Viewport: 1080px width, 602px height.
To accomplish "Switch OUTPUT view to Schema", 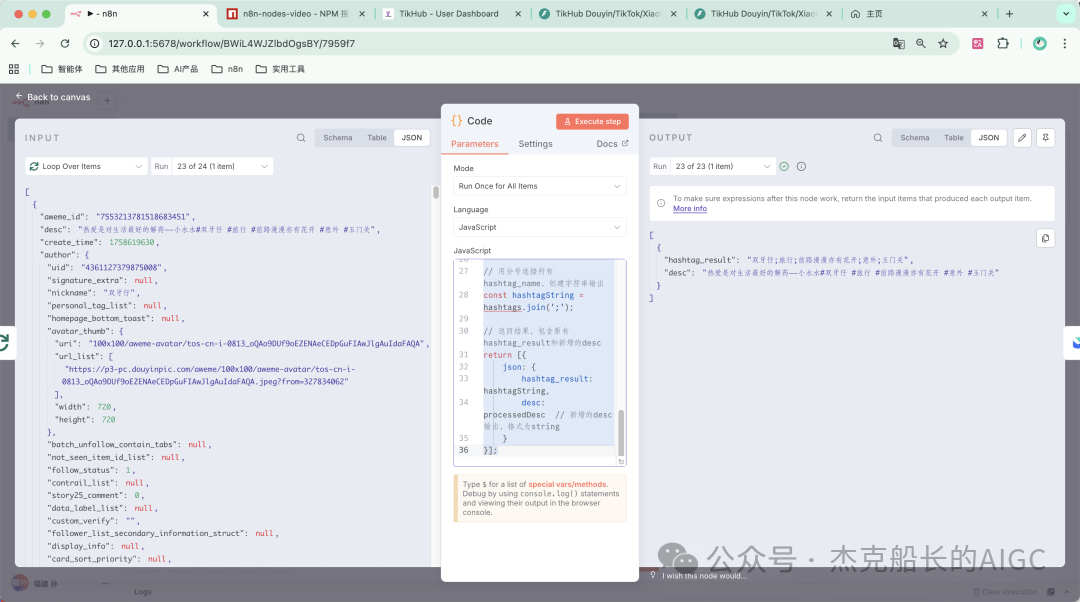I will click(914, 138).
